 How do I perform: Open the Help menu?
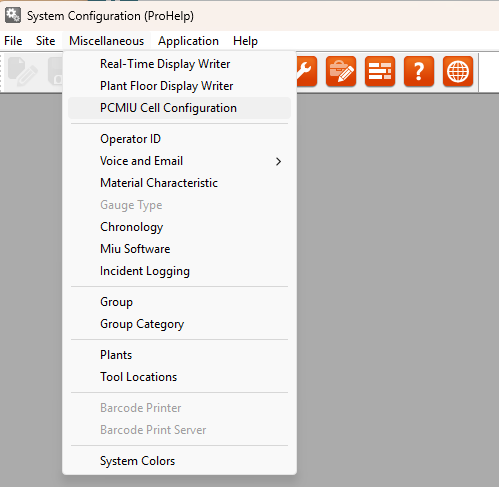coord(245,41)
